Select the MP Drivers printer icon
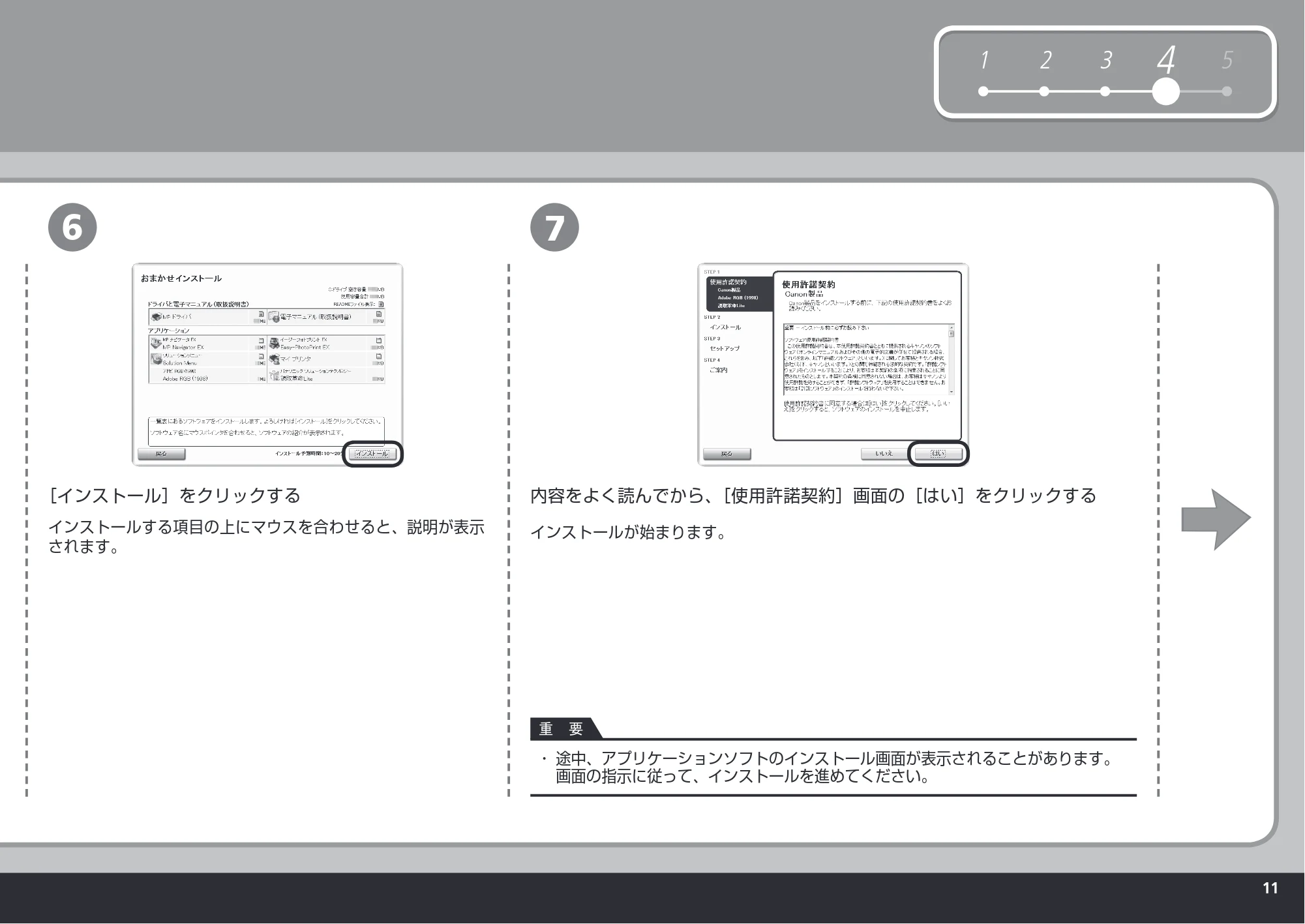Viewport: 1305px width, 924px height. [156, 318]
